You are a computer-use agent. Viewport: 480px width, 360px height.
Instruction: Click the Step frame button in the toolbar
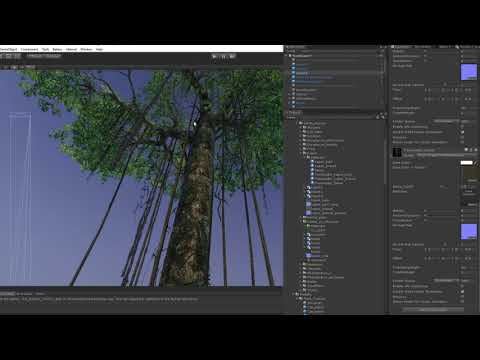(x=232, y=56)
